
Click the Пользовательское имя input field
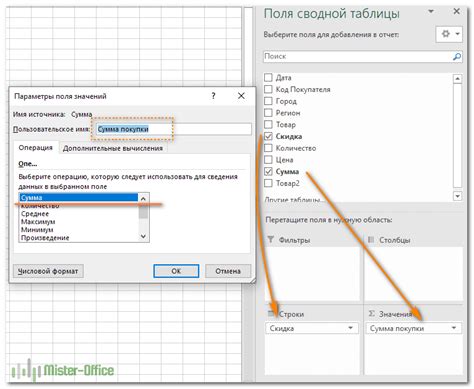click(x=173, y=129)
